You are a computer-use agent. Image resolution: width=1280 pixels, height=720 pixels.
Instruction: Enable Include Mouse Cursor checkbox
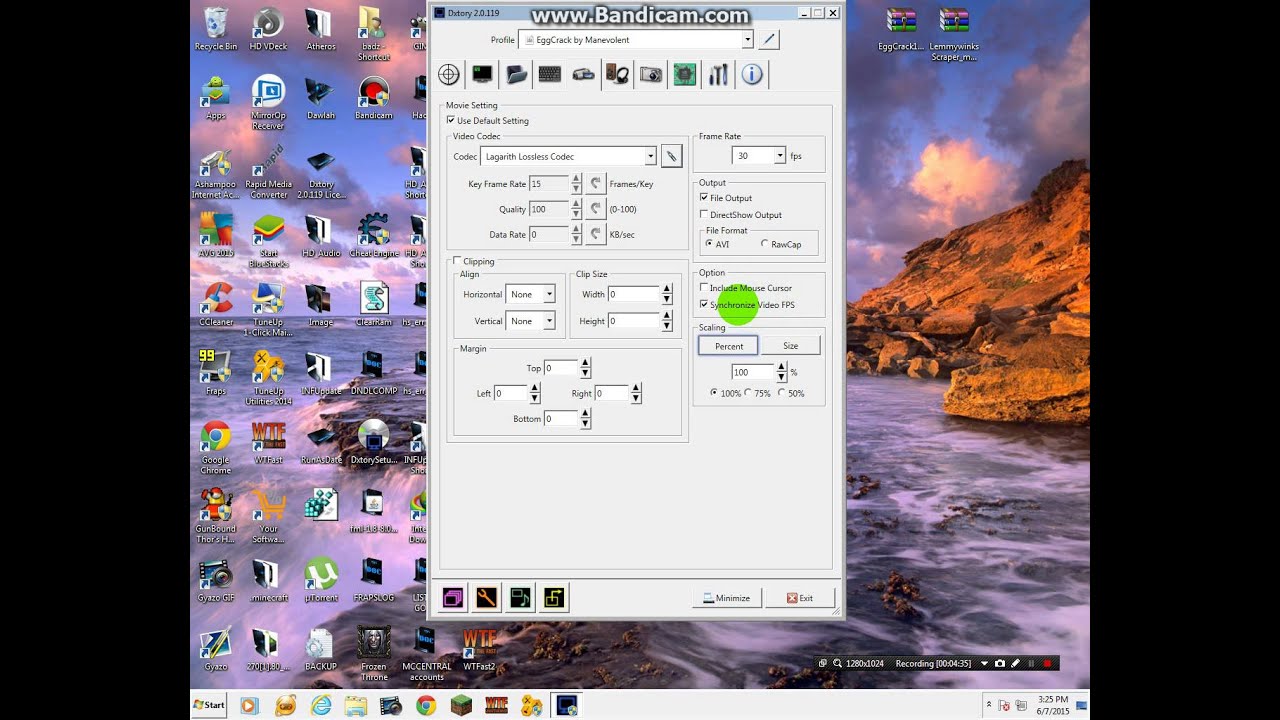[x=704, y=288]
